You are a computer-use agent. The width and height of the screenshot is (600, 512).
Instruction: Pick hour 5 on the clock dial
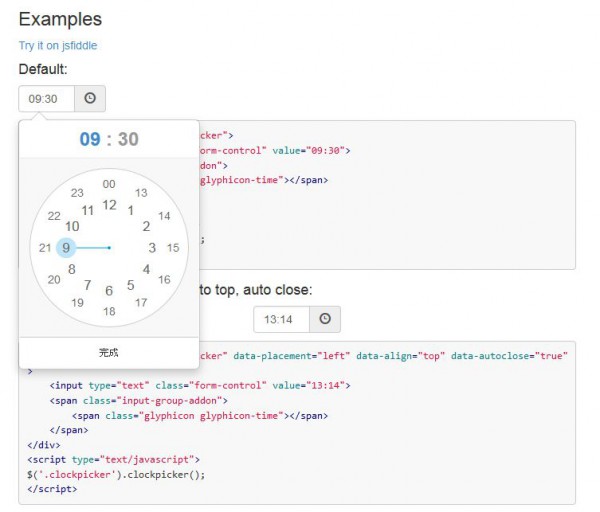(131, 285)
